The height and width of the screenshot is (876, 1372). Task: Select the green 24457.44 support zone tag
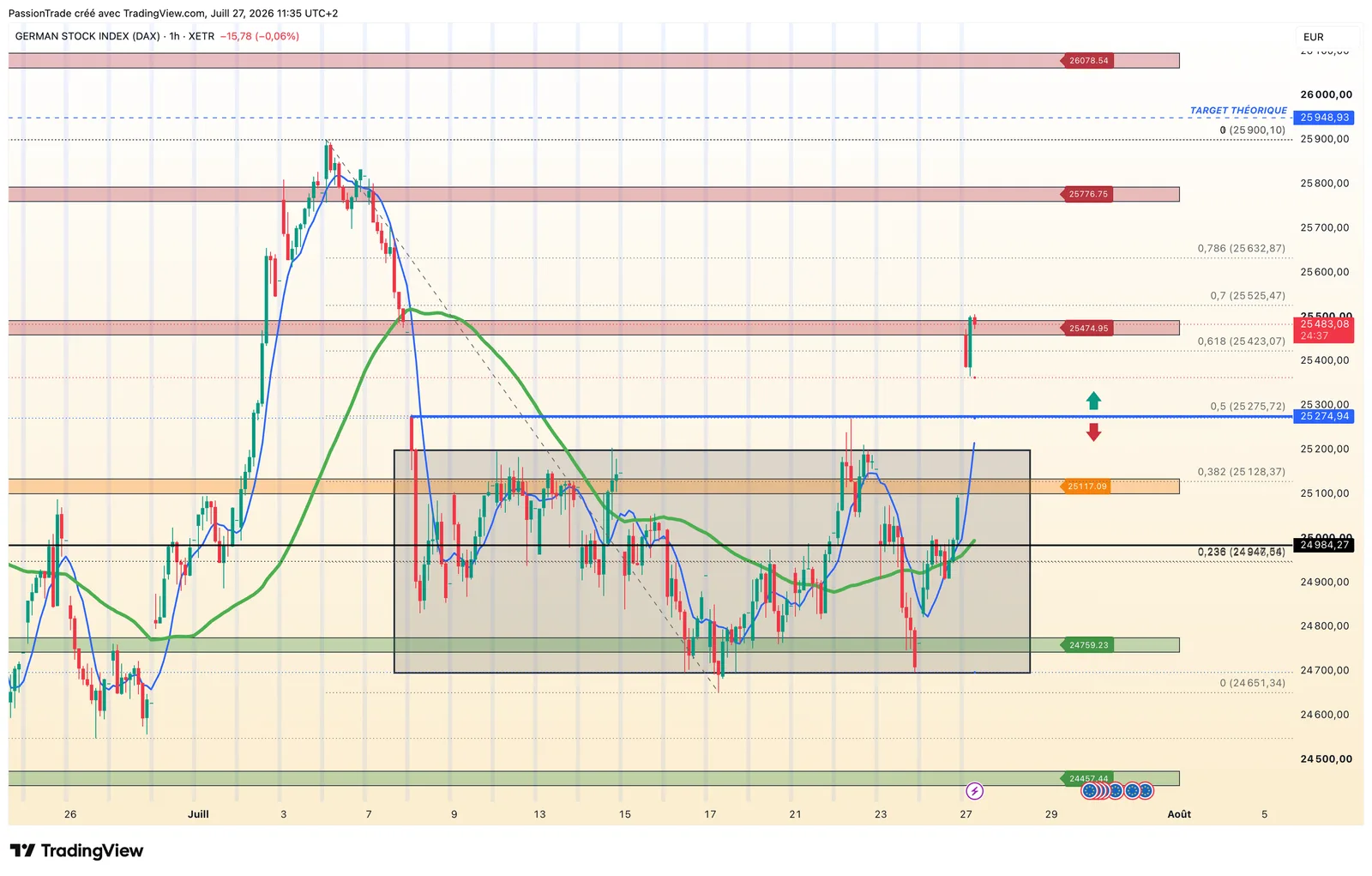[x=1088, y=779]
